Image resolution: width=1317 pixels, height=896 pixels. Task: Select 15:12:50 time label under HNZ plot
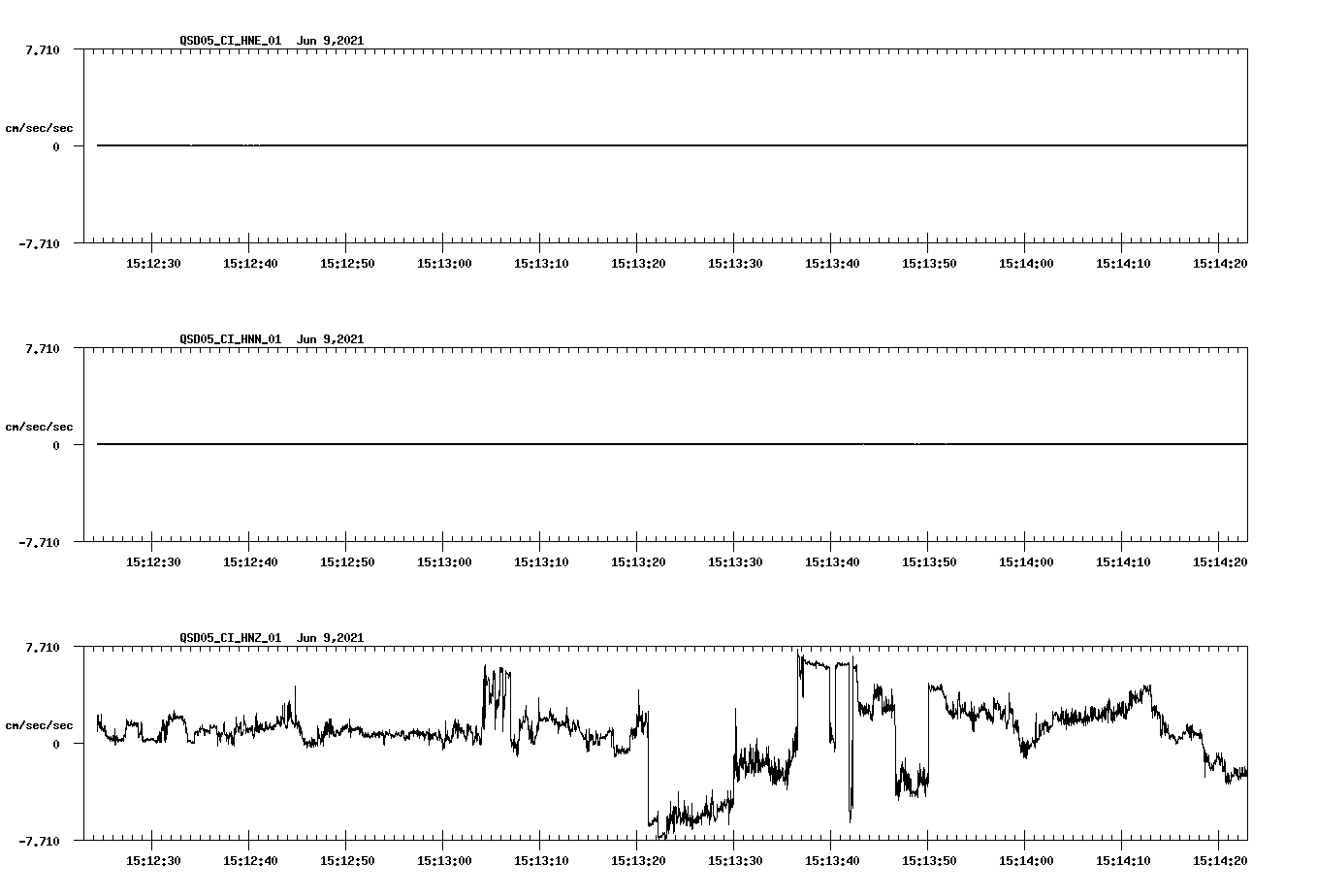pyautogui.click(x=347, y=861)
